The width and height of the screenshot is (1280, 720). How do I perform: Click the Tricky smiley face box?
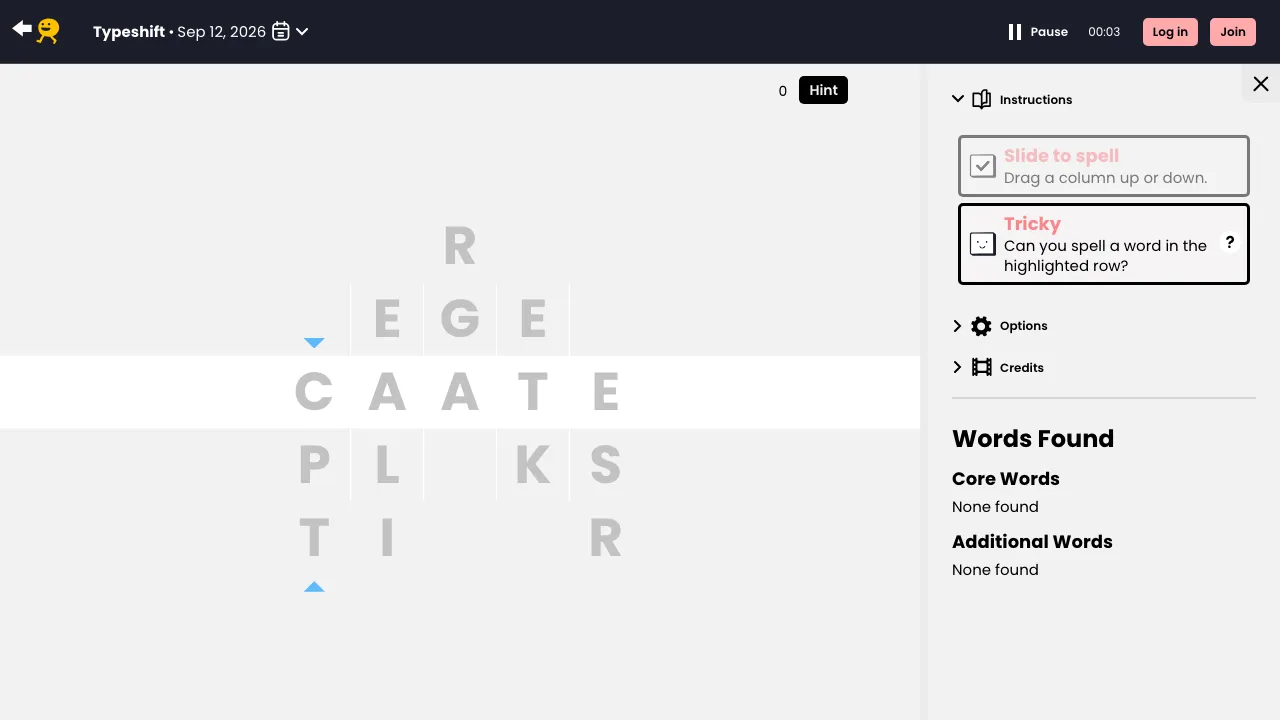click(983, 244)
